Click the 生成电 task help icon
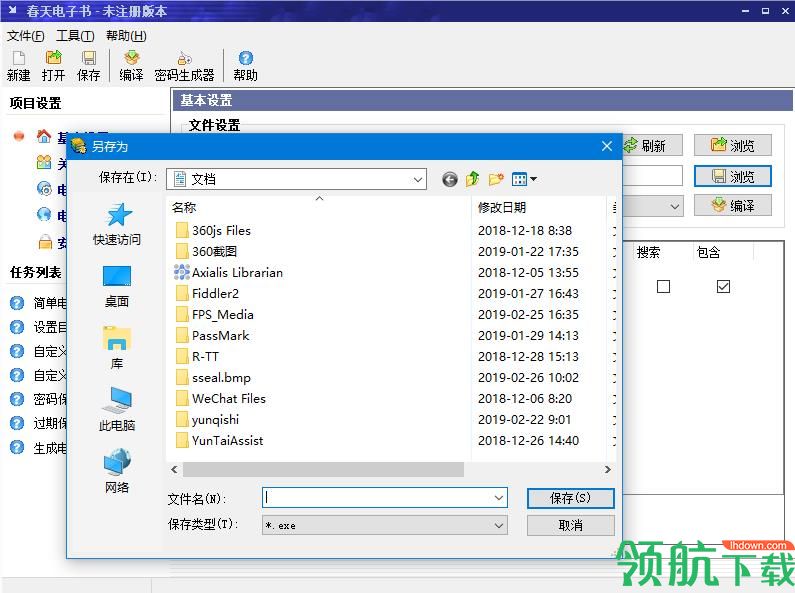This screenshot has height=593, width=795. click(17, 448)
